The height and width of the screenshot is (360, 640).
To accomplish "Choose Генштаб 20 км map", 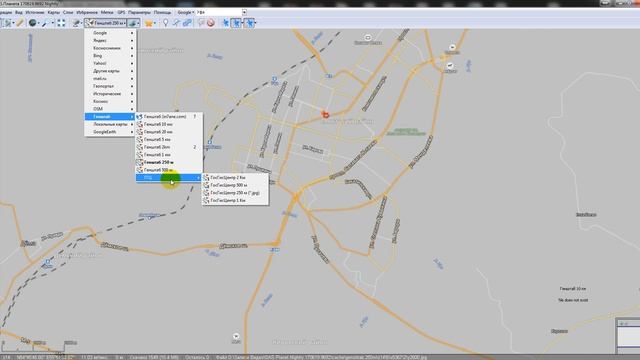I will 169,132.
